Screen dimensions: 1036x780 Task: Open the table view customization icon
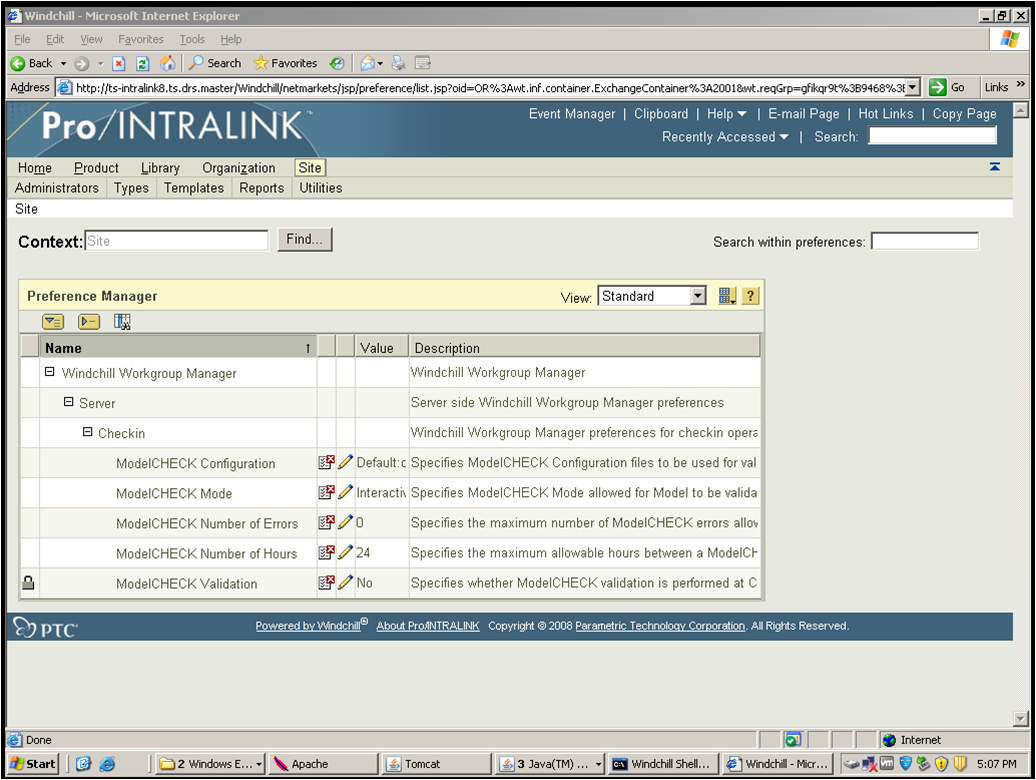point(727,296)
